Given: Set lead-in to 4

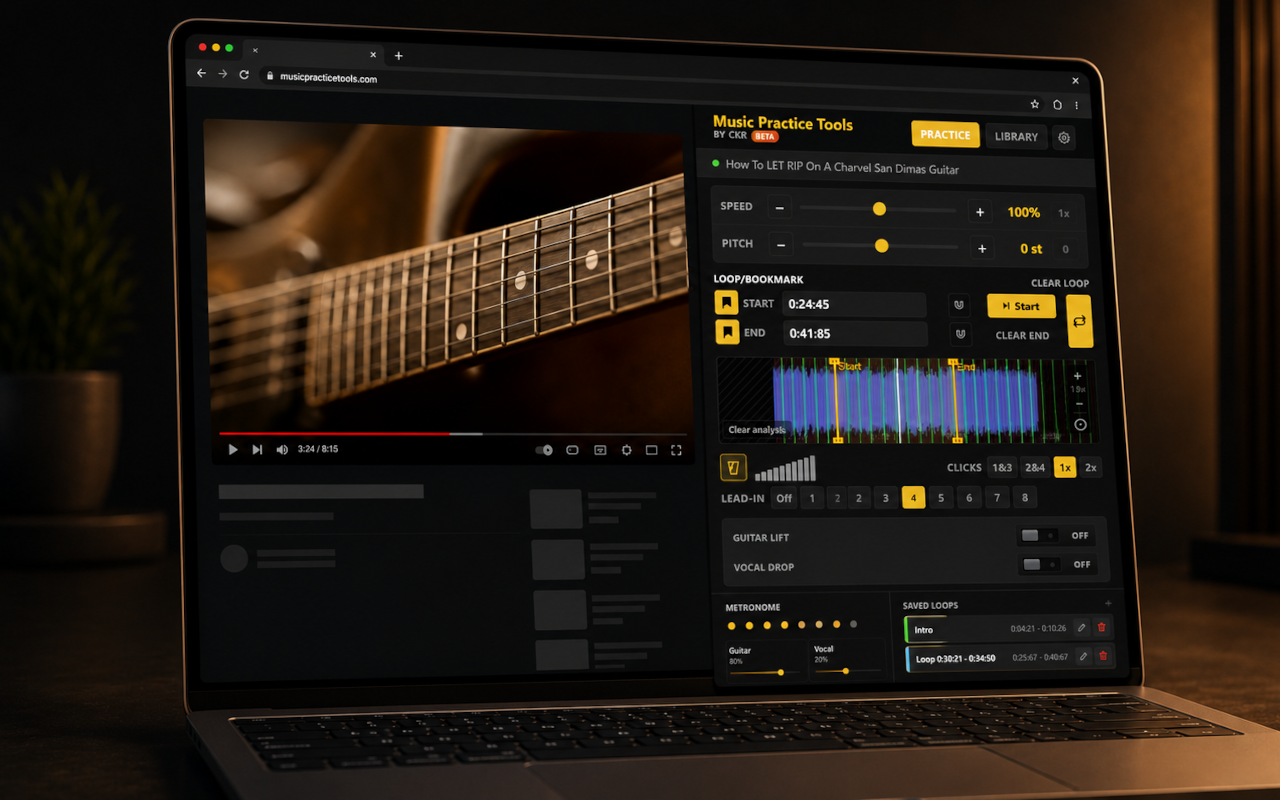Looking at the screenshot, I should click(913, 498).
